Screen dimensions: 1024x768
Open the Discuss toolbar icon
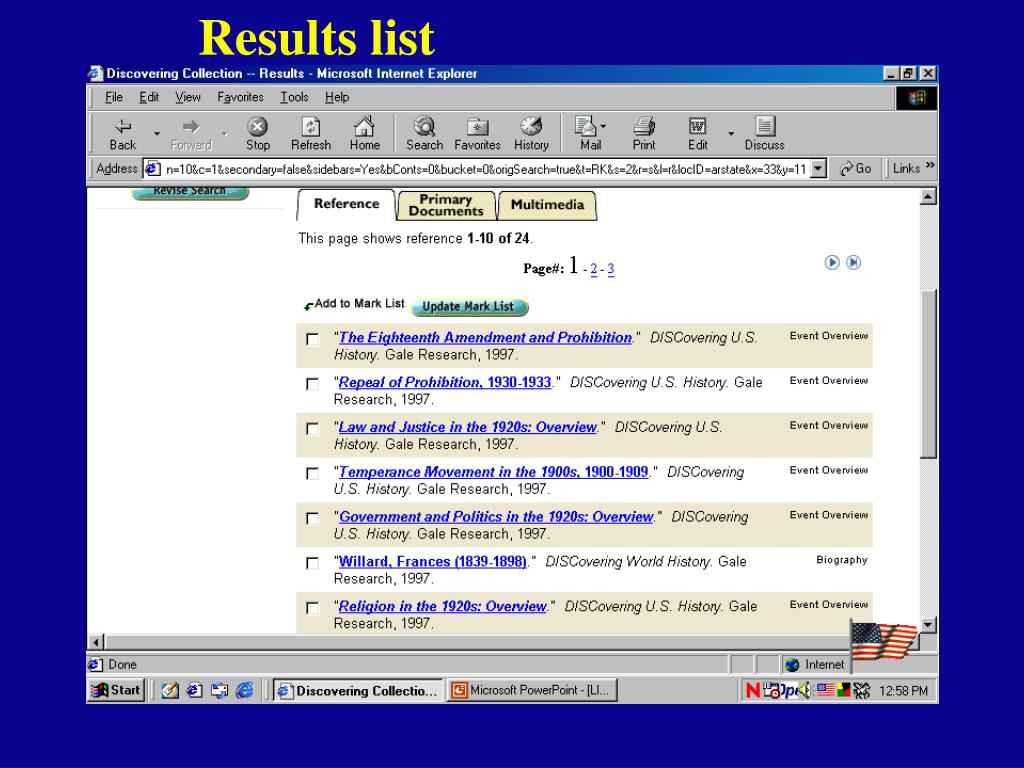[764, 134]
